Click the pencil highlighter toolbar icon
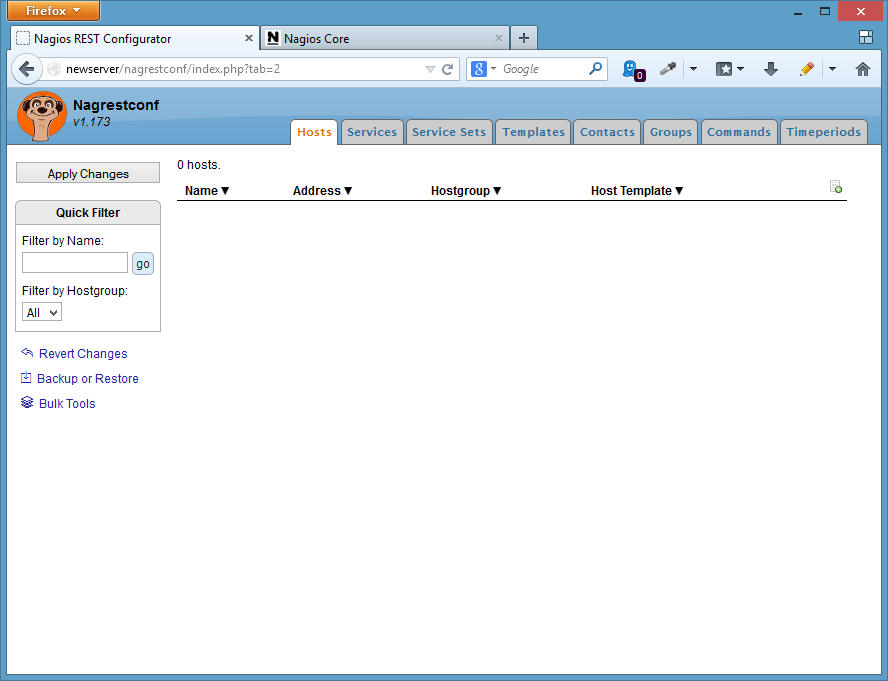This screenshot has height=681, width=888. pyautogui.click(x=806, y=69)
